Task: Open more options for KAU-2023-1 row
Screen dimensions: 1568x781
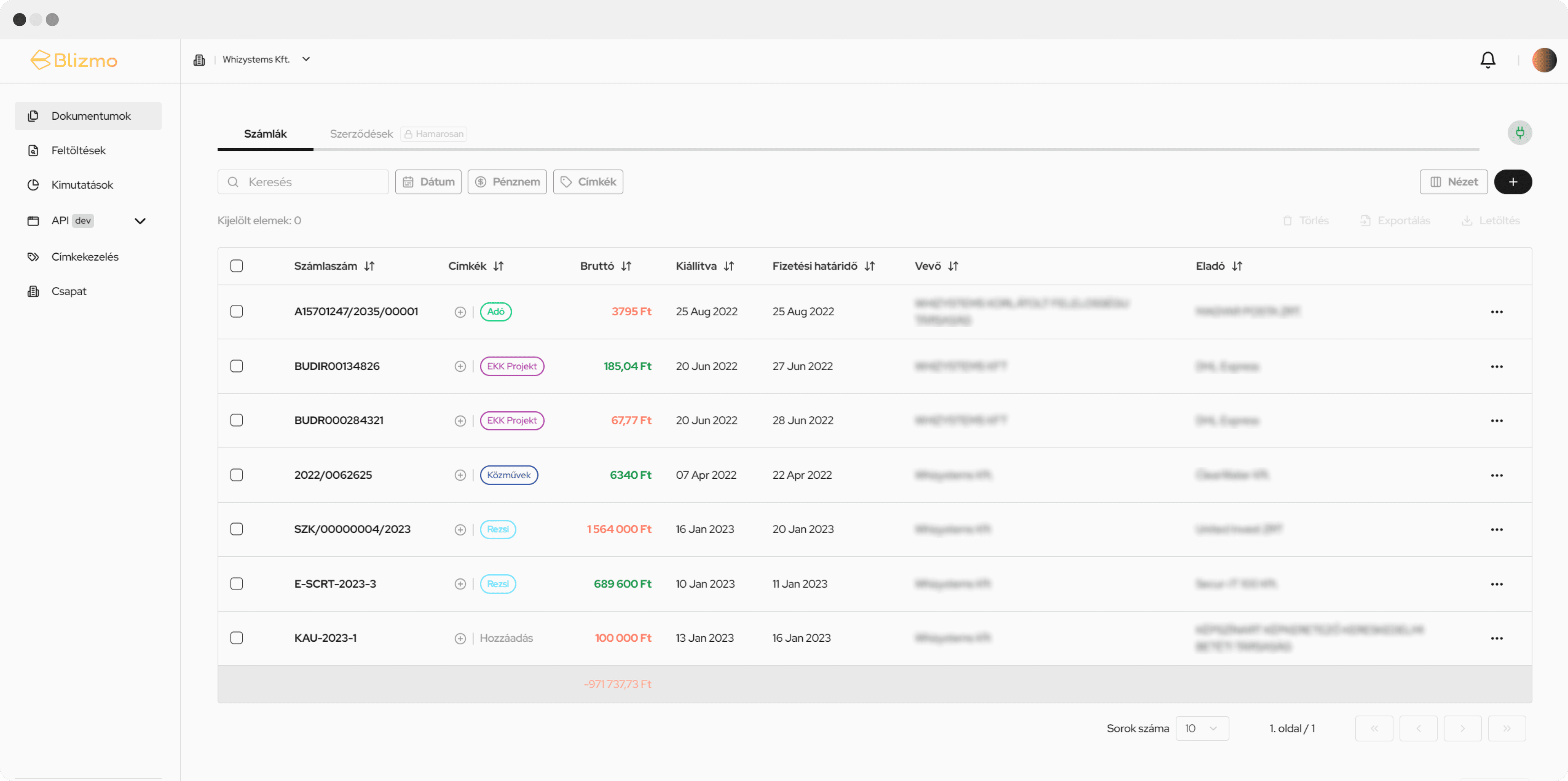Action: tap(1497, 638)
